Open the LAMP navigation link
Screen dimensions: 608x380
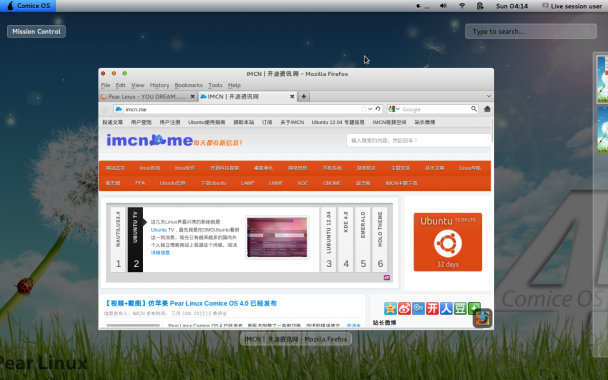247,183
